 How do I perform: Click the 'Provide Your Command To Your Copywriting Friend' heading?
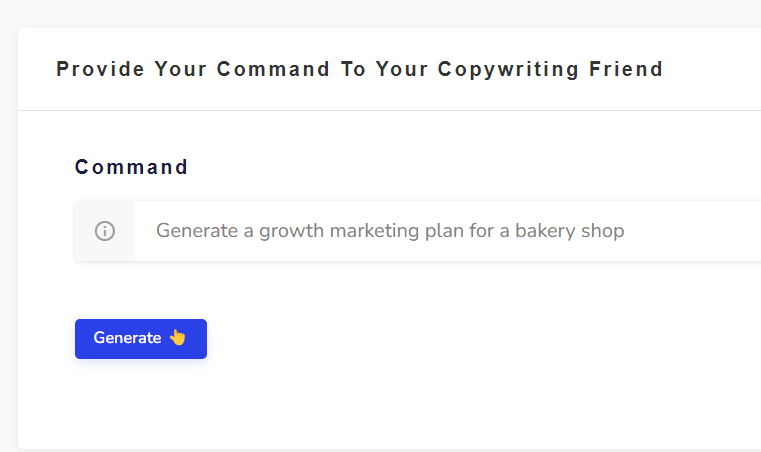pyautogui.click(x=360, y=69)
